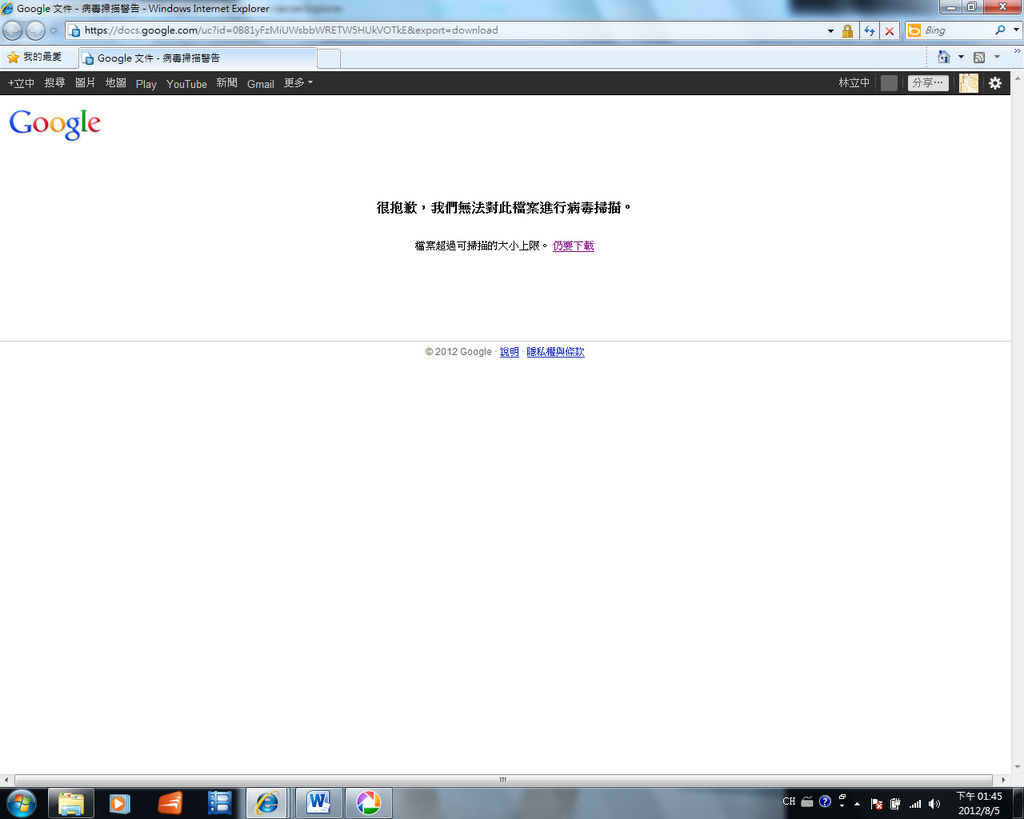The width and height of the screenshot is (1024, 819).
Task: Click the red Stop loading icon
Action: coord(889,31)
